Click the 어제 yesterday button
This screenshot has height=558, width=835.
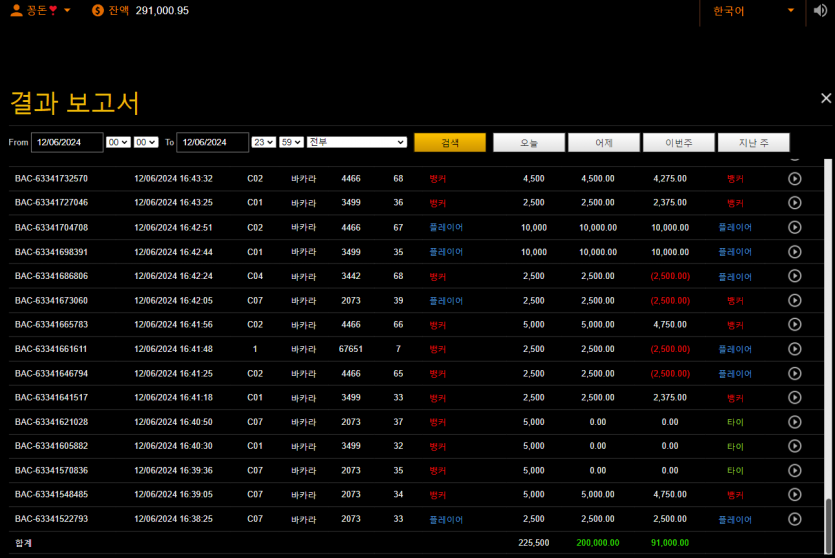pos(604,143)
